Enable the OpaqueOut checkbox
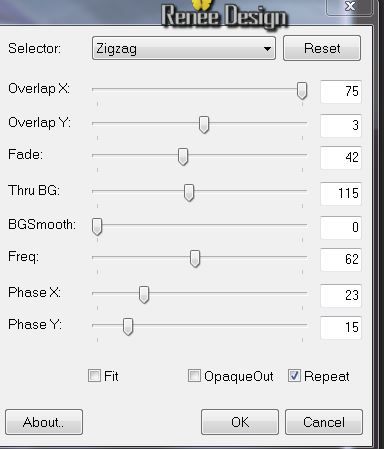Image resolution: width=384 pixels, height=449 pixels. (x=194, y=376)
